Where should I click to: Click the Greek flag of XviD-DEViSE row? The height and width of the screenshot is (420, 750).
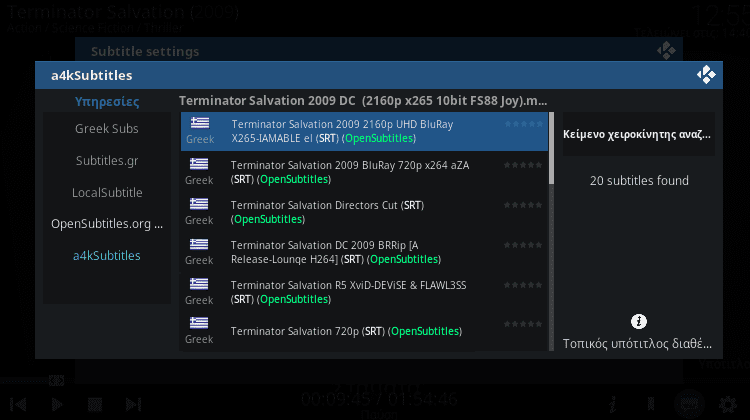point(199,284)
